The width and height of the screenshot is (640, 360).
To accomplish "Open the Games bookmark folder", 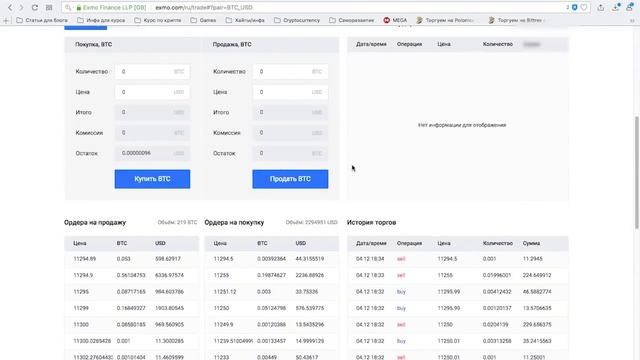I will click(x=203, y=20).
